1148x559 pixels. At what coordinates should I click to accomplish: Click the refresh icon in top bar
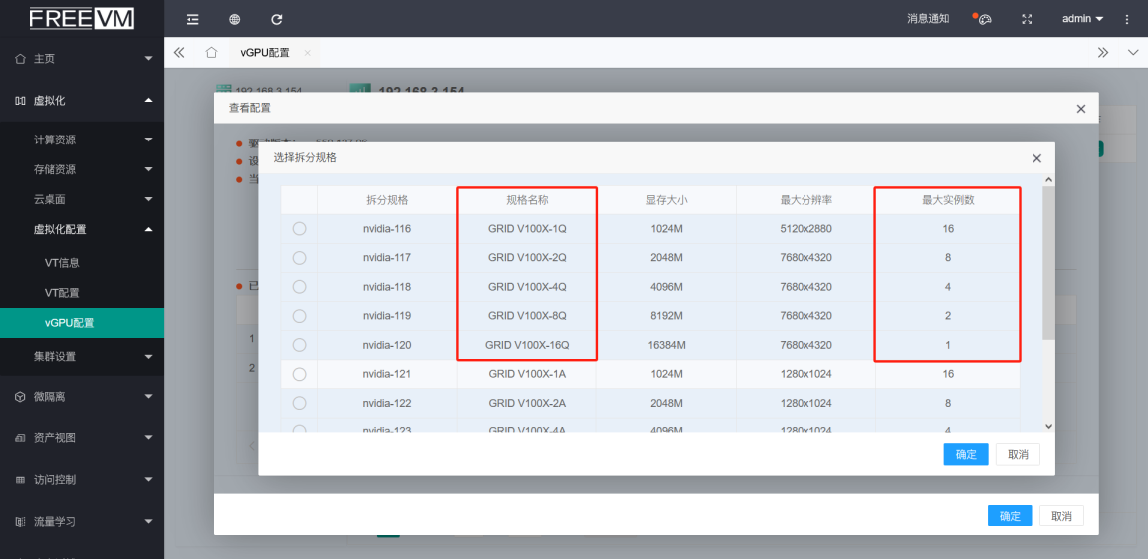(276, 19)
